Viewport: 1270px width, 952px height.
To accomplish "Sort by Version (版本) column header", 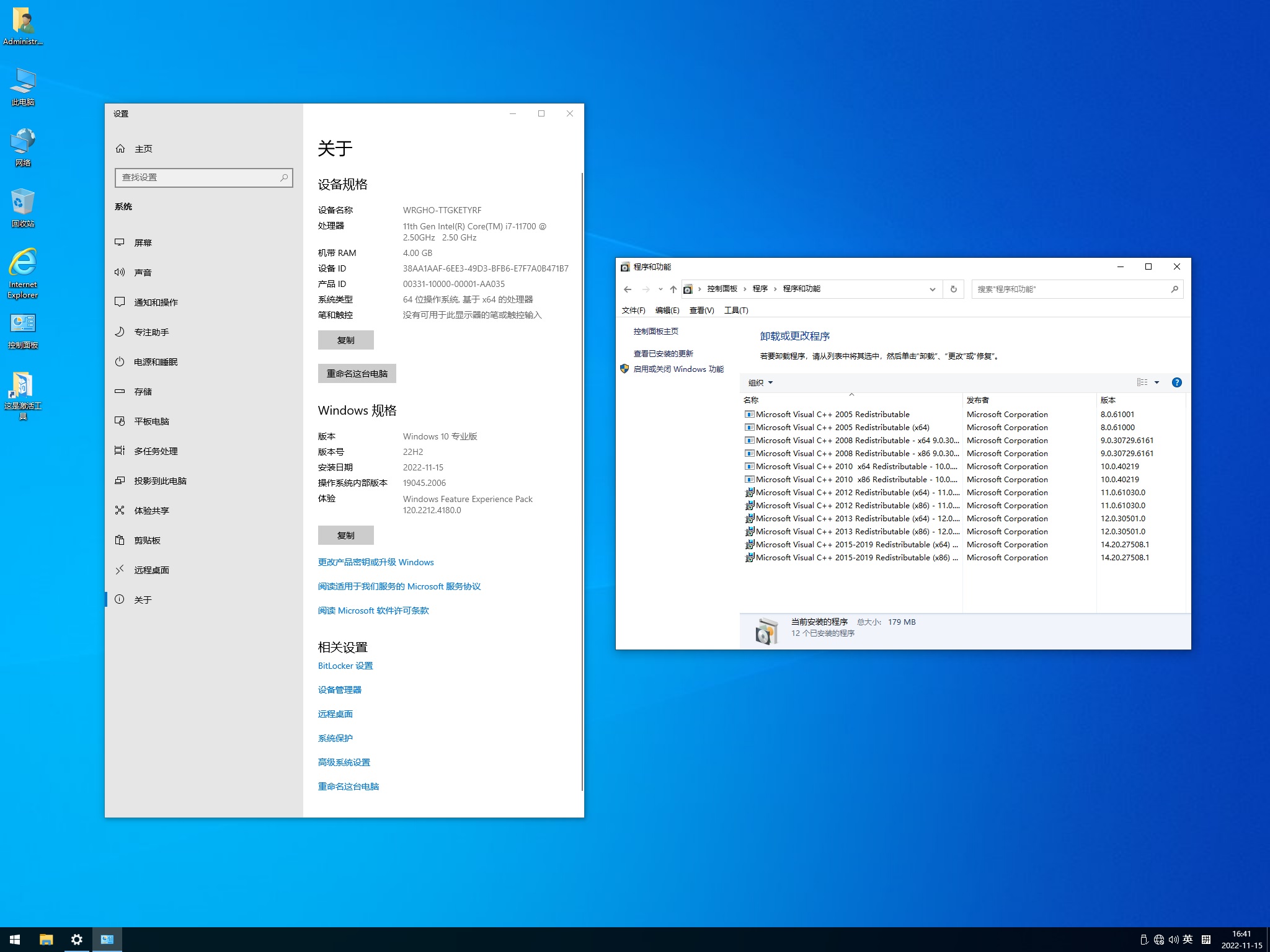I will tap(1141, 400).
